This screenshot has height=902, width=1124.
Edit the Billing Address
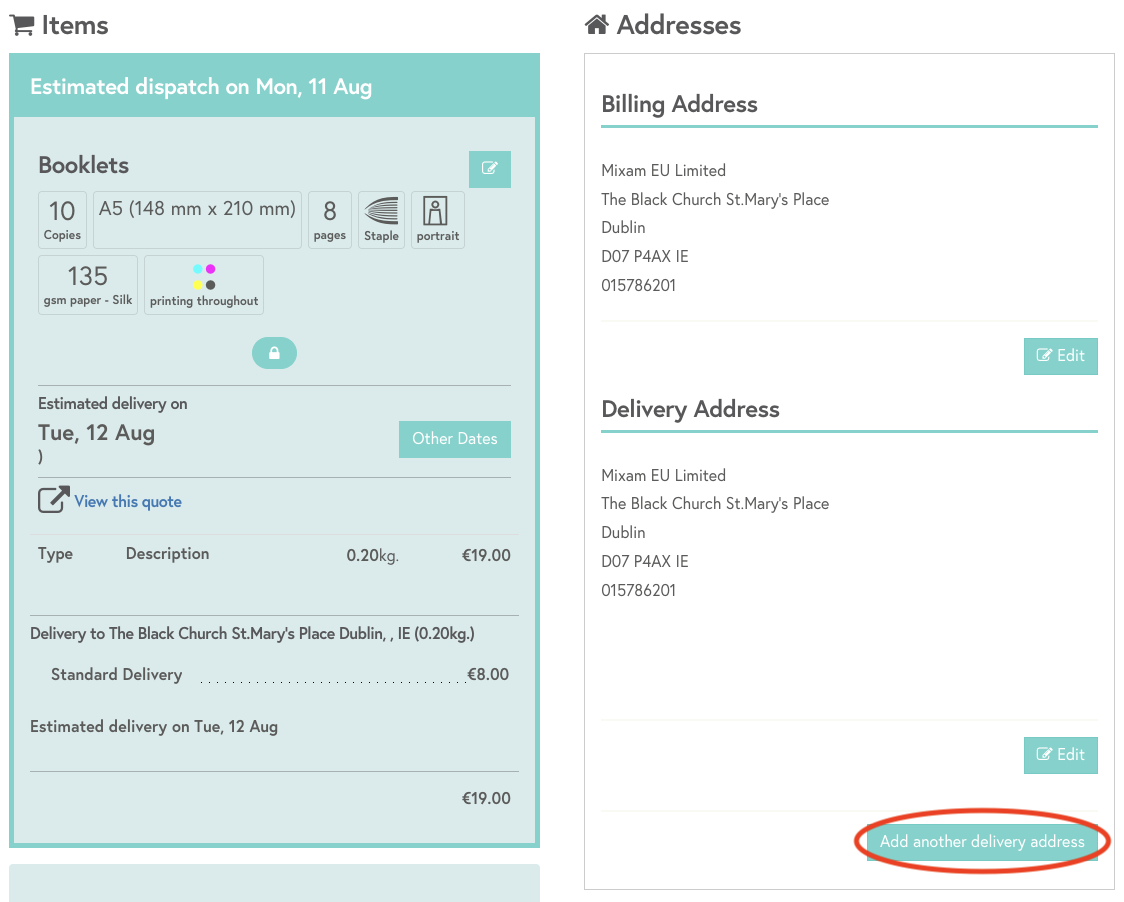tap(1060, 356)
